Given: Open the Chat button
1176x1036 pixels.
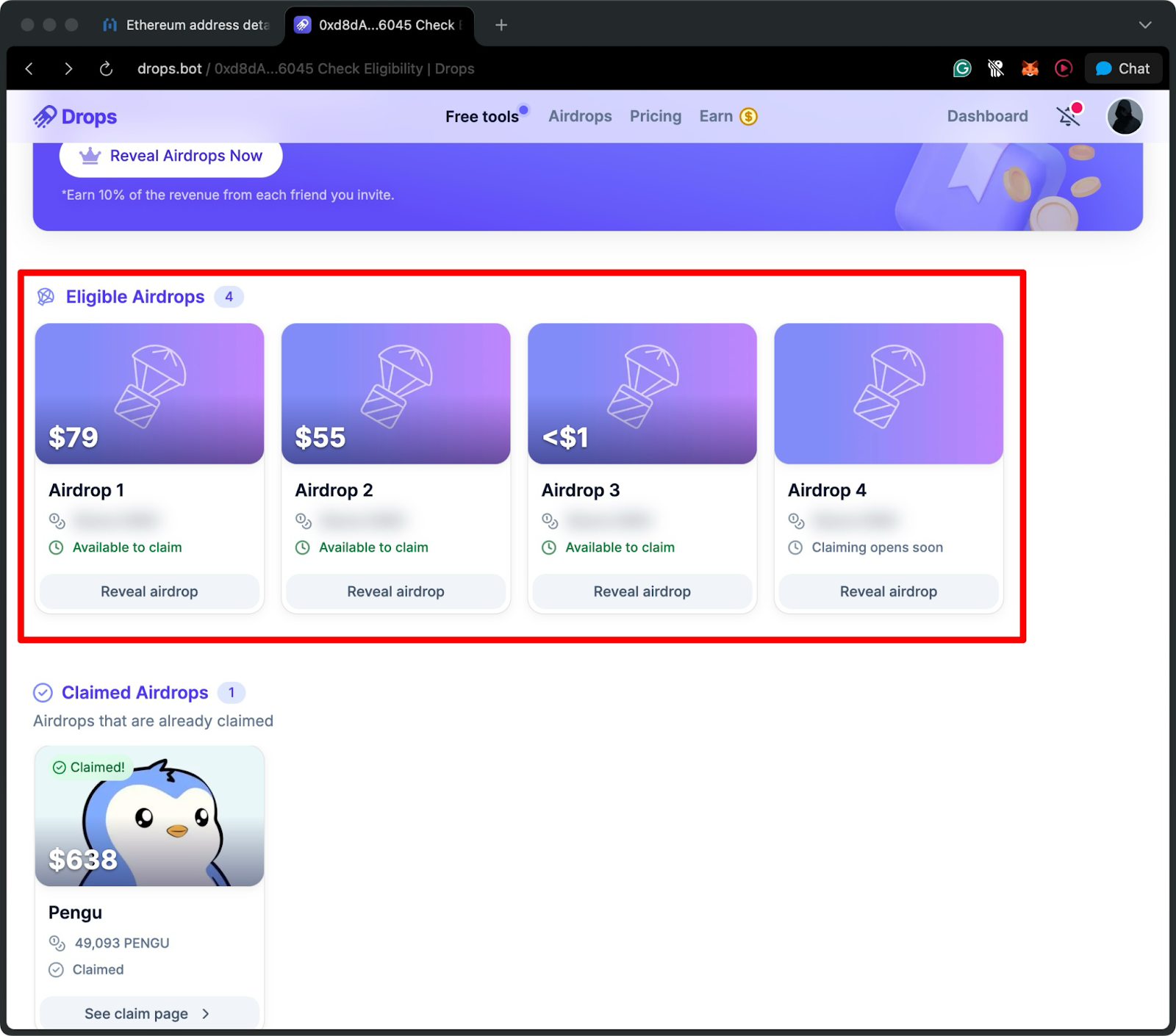Looking at the screenshot, I should coord(1123,68).
